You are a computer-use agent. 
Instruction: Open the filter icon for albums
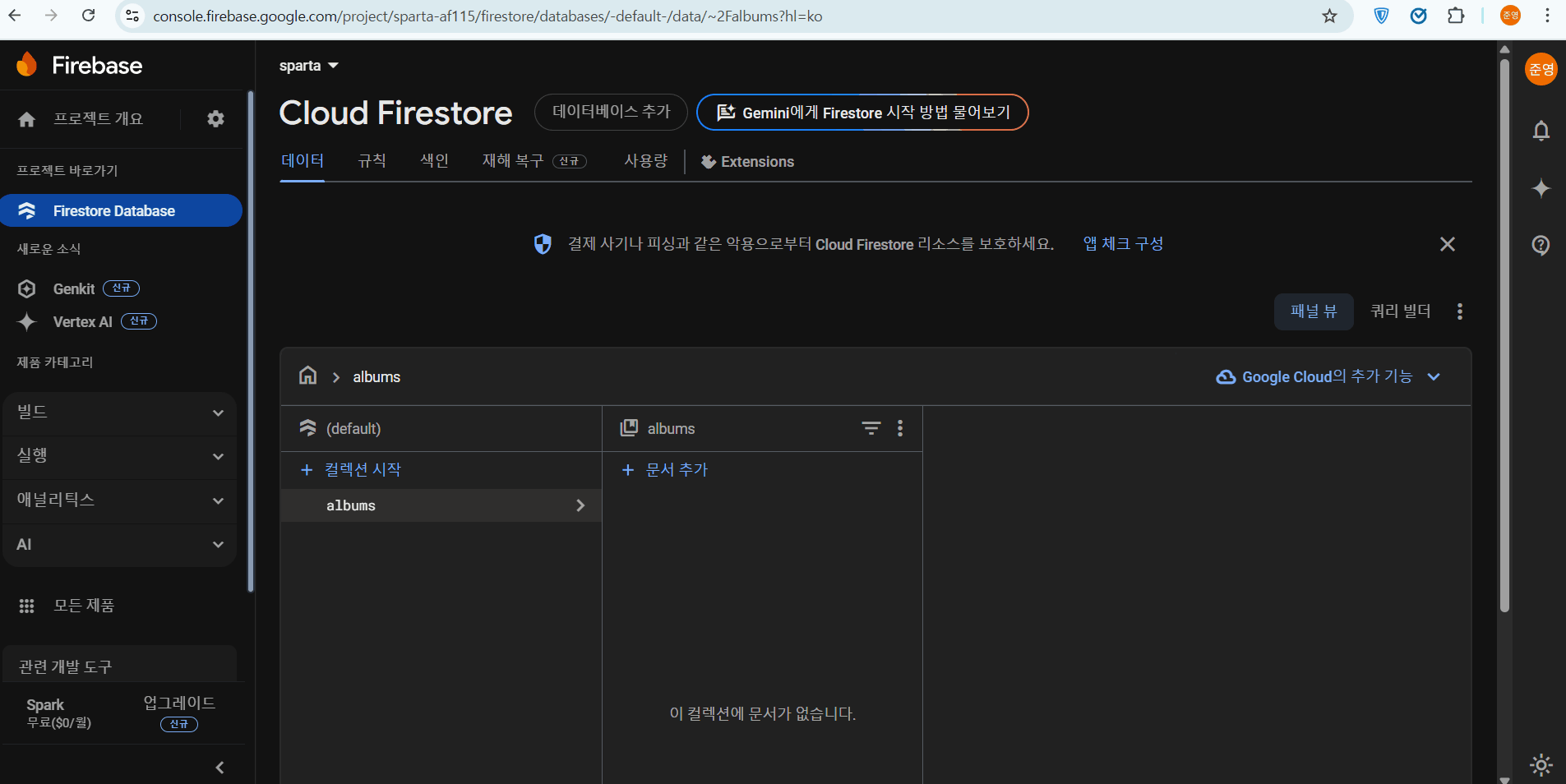click(x=871, y=428)
